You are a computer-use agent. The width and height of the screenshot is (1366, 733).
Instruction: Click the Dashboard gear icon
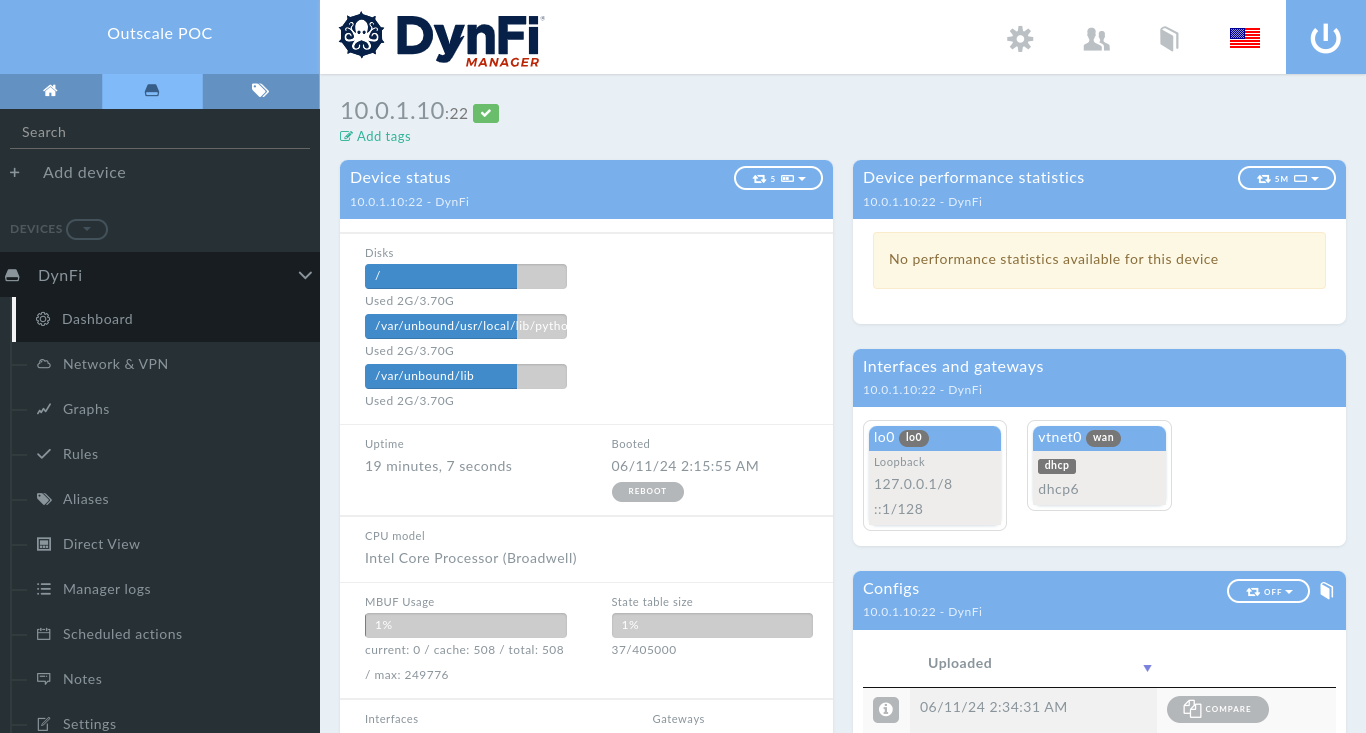[x=43, y=319]
